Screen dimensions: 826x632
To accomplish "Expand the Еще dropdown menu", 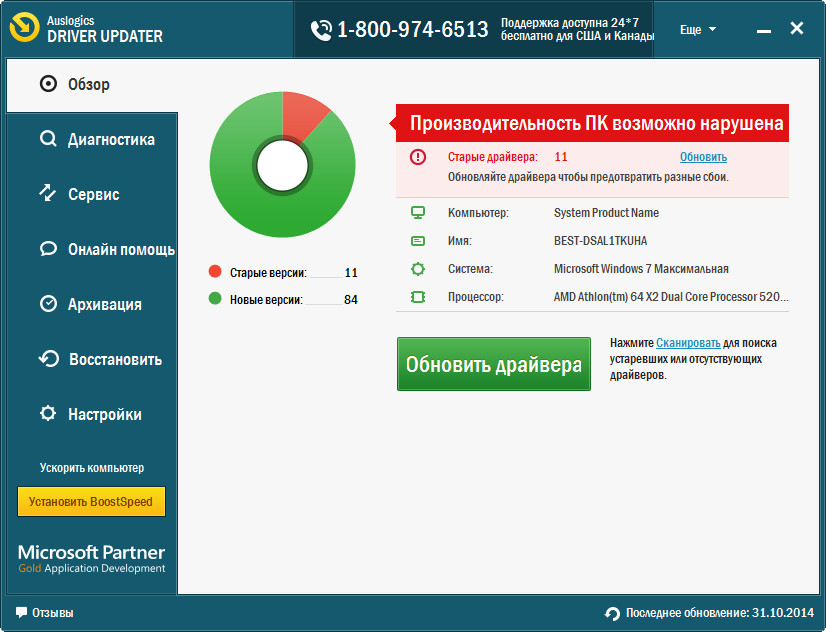I will pos(697,30).
